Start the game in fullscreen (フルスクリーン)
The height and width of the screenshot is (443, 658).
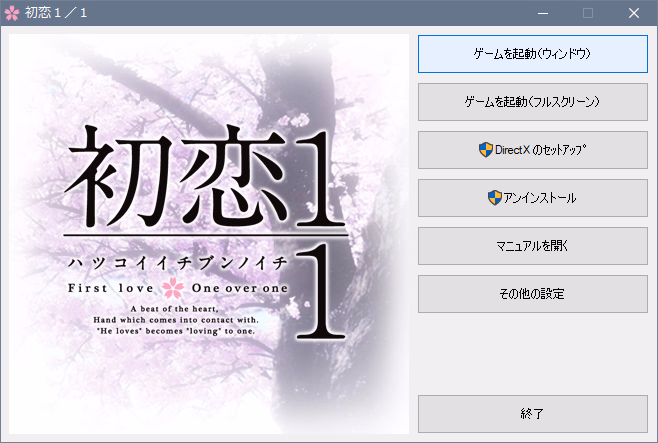coord(533,102)
